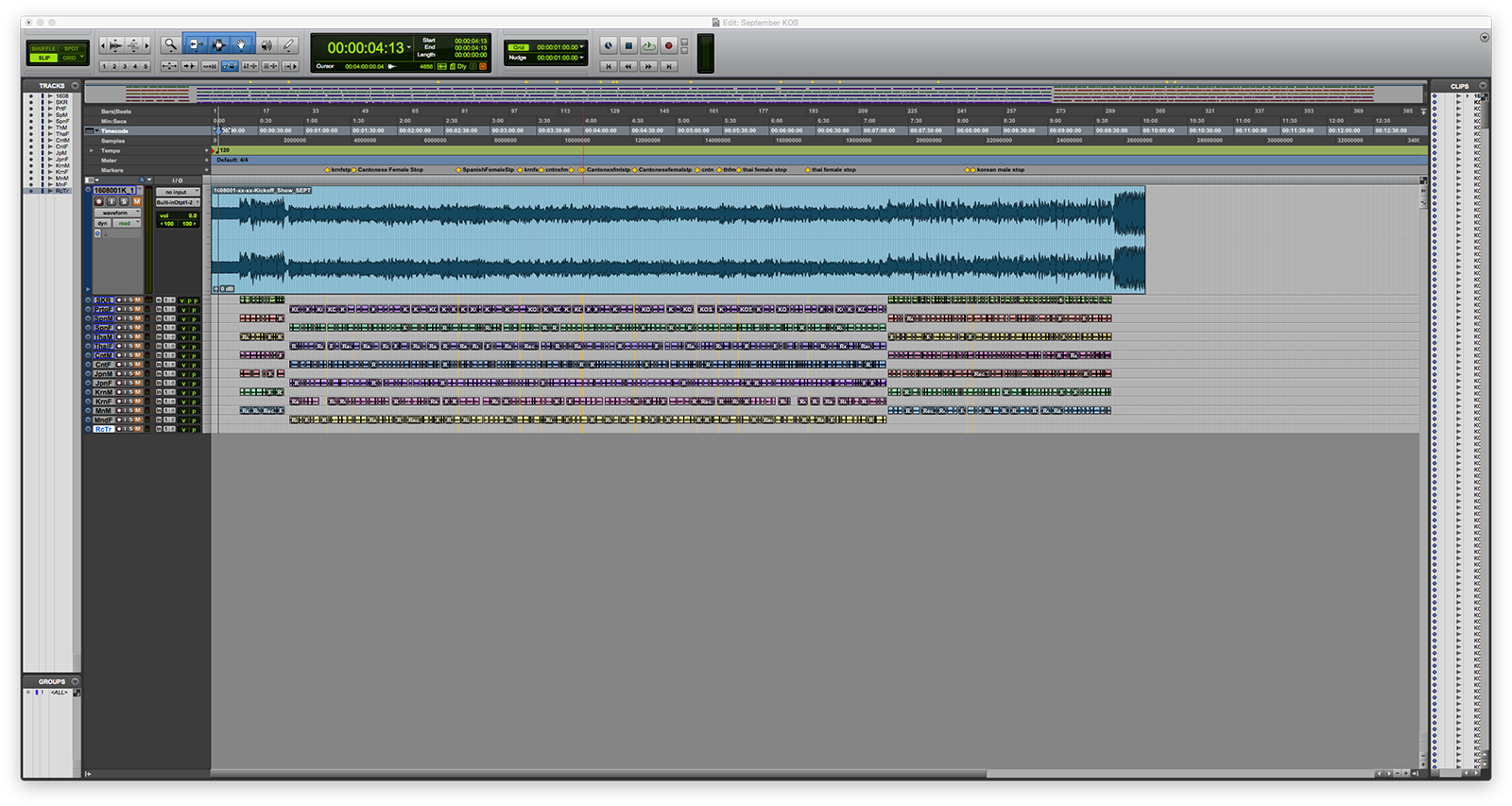Select the Grabber hand tool
The height and width of the screenshot is (806, 1512).
pyautogui.click(x=240, y=44)
